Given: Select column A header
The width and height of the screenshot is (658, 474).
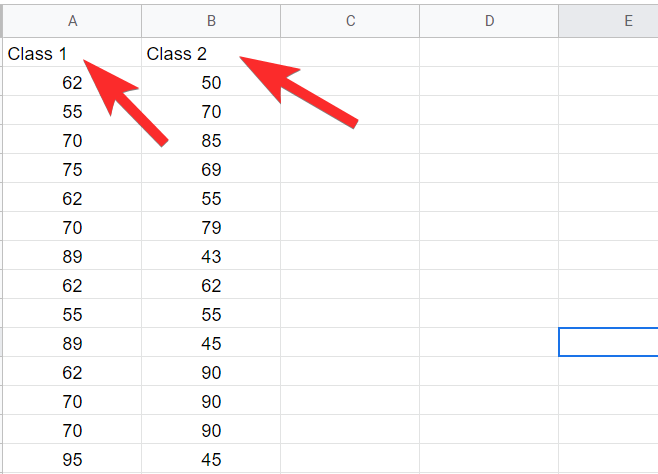Looking at the screenshot, I should pyautogui.click(x=72, y=20).
